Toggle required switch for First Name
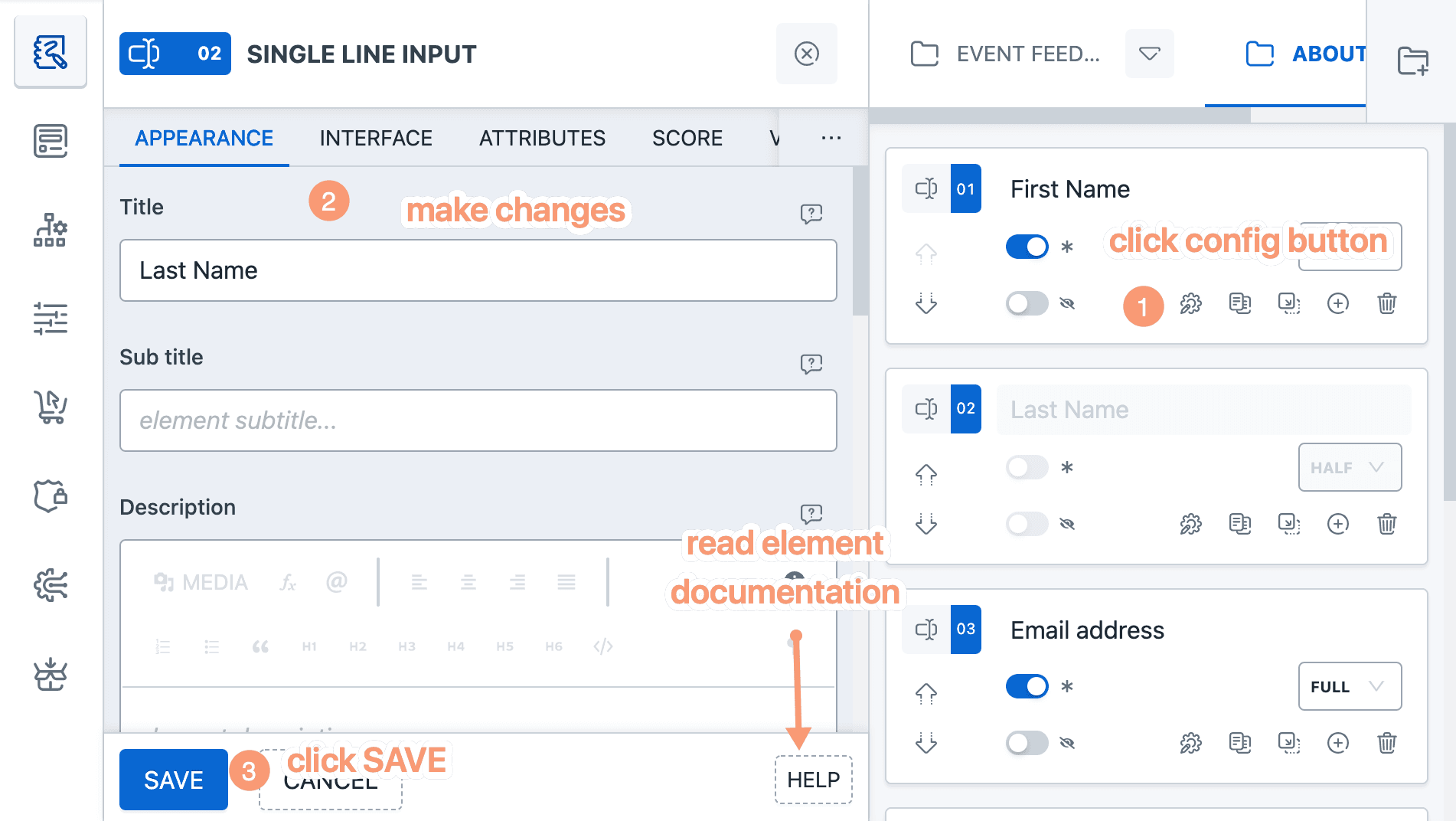1456x821 pixels. point(1027,247)
